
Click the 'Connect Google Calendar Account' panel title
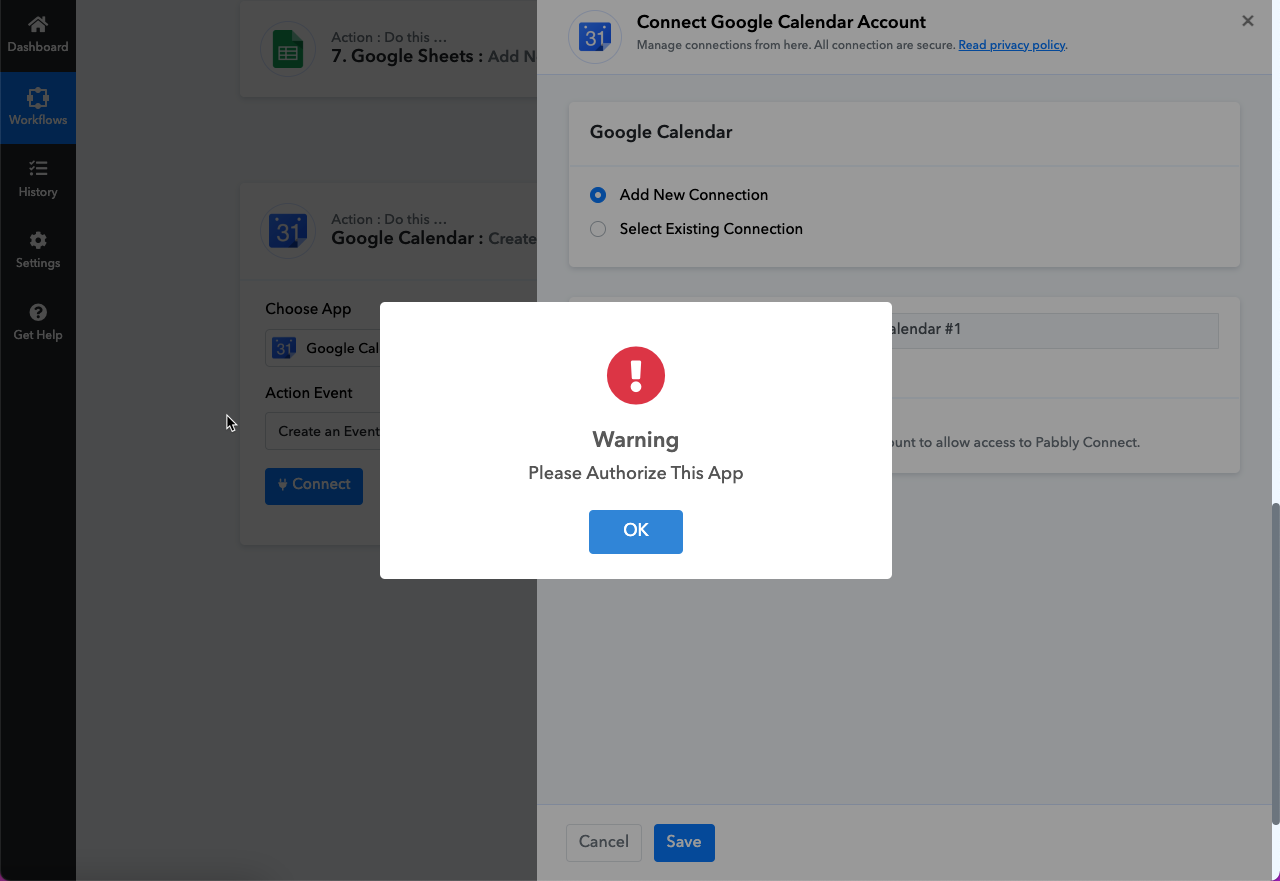[x=782, y=22]
